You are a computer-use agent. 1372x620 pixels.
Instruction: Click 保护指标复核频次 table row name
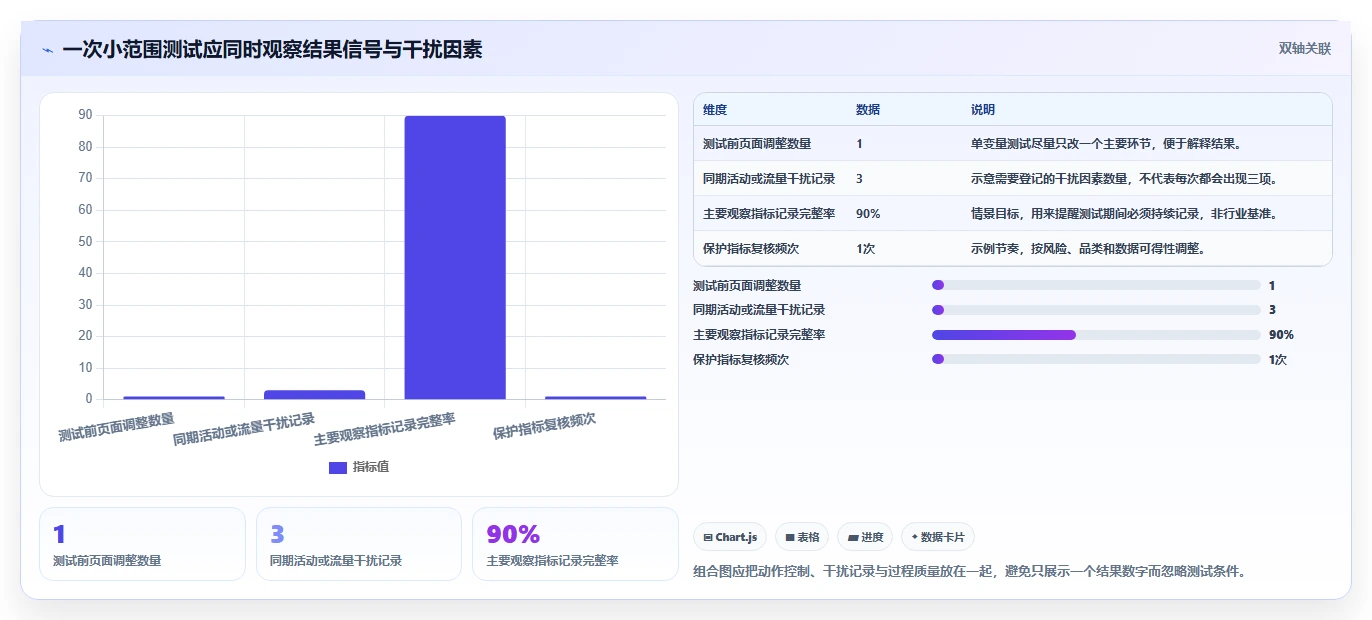[x=751, y=248]
